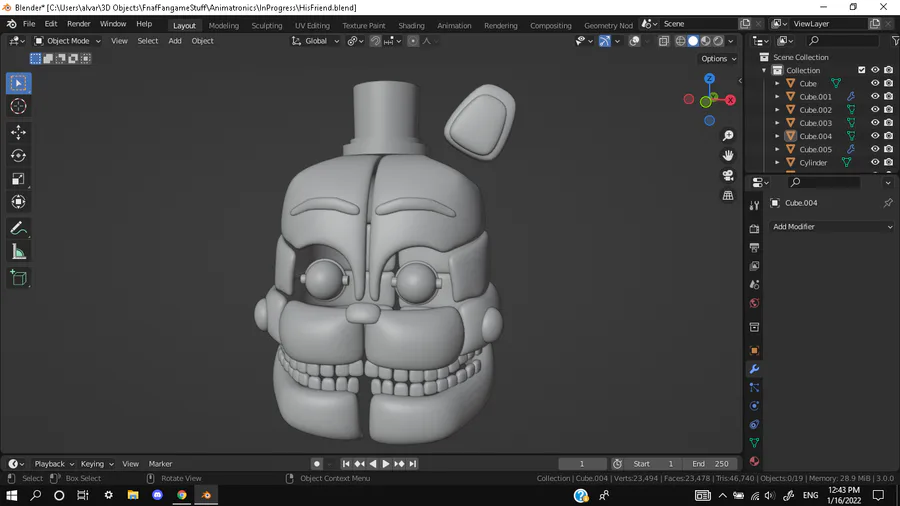Switch to the Sculpting workspace tab
This screenshot has height=506, width=900.
point(267,25)
